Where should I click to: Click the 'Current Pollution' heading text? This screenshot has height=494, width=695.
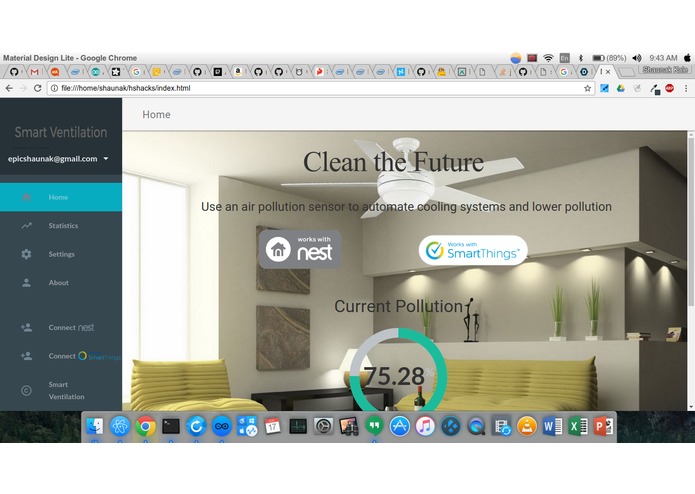(398, 306)
